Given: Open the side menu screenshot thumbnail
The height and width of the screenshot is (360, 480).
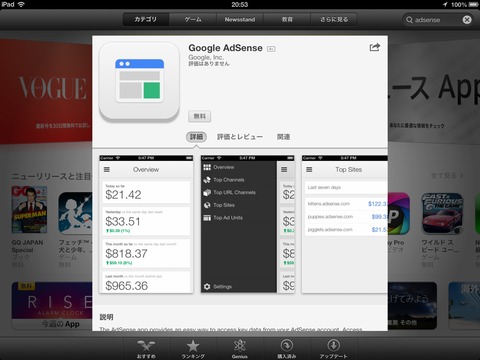Looking at the screenshot, I should tap(247, 224).
